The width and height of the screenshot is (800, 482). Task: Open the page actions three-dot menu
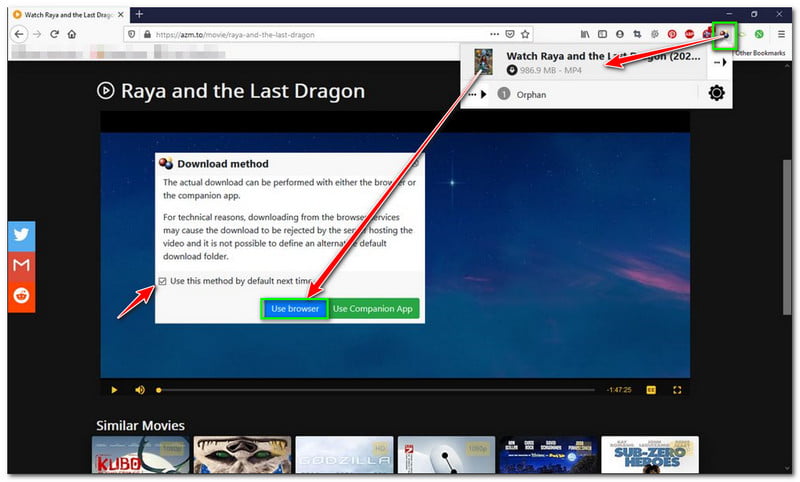click(x=494, y=34)
